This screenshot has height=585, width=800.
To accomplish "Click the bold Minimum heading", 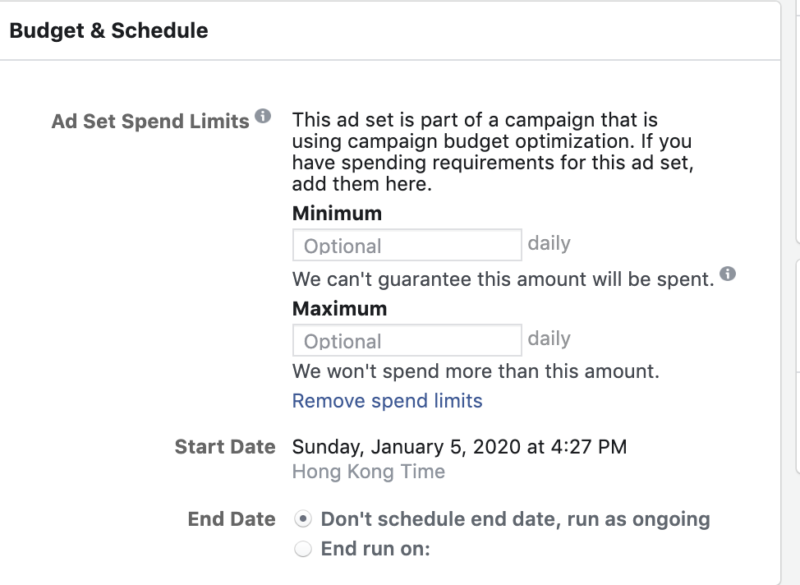I will click(x=337, y=214).
